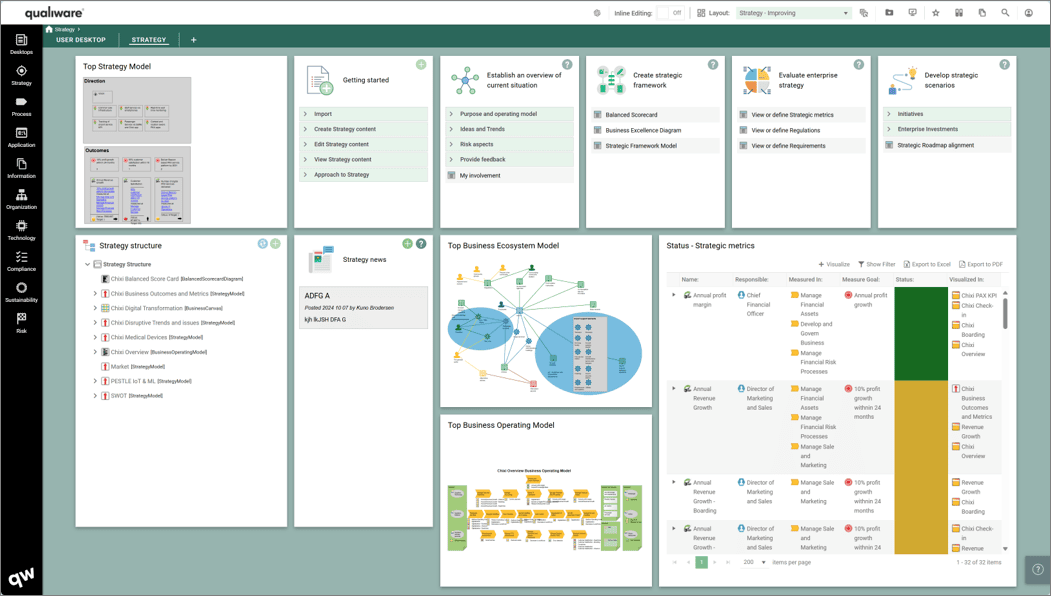Click Export to Excel
This screenshot has width=1051, height=596.
click(927, 264)
